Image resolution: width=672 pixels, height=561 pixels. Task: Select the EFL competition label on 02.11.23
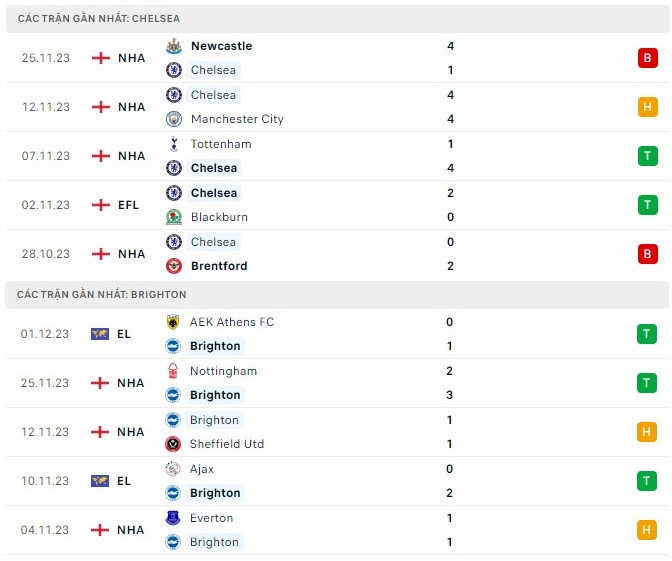click(130, 205)
